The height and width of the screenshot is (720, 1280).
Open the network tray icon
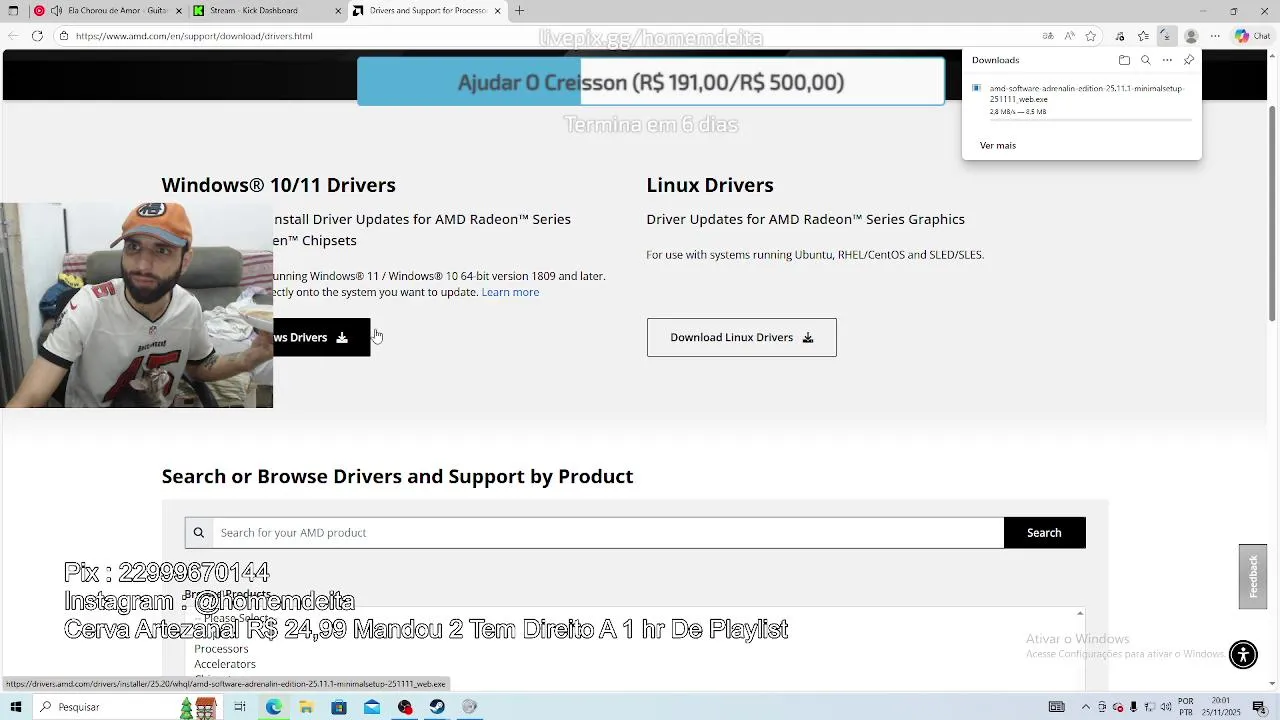coord(1150,707)
